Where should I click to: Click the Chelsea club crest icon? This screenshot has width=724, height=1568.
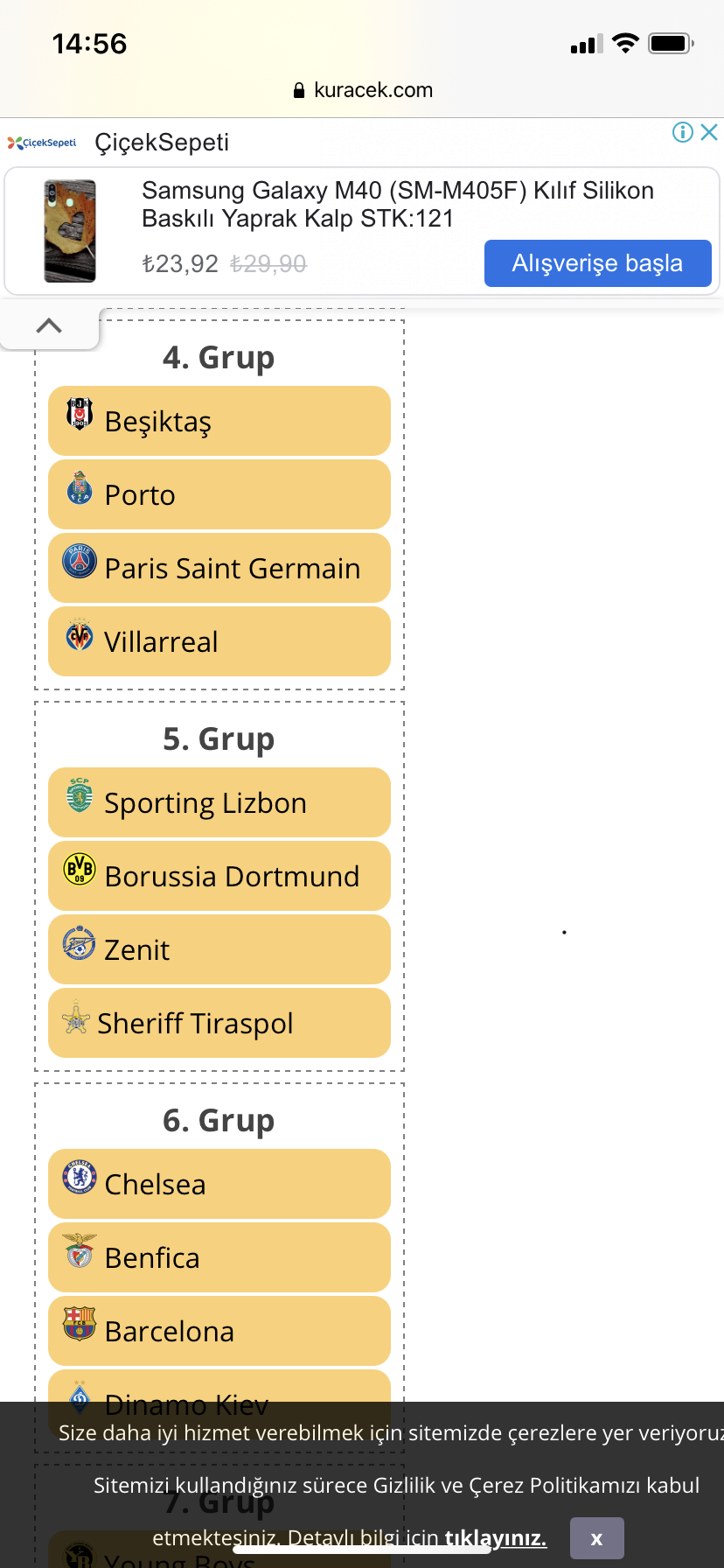coord(80,1176)
